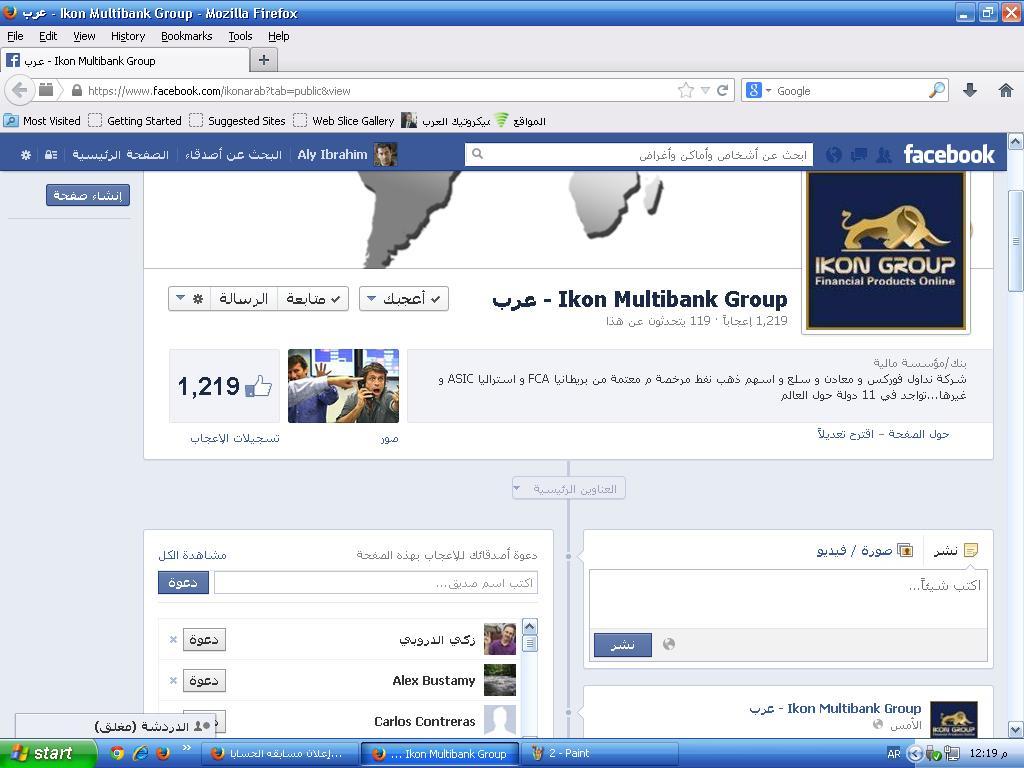Toggle the أعجبك liked button
1024x768 pixels.
click(x=404, y=298)
